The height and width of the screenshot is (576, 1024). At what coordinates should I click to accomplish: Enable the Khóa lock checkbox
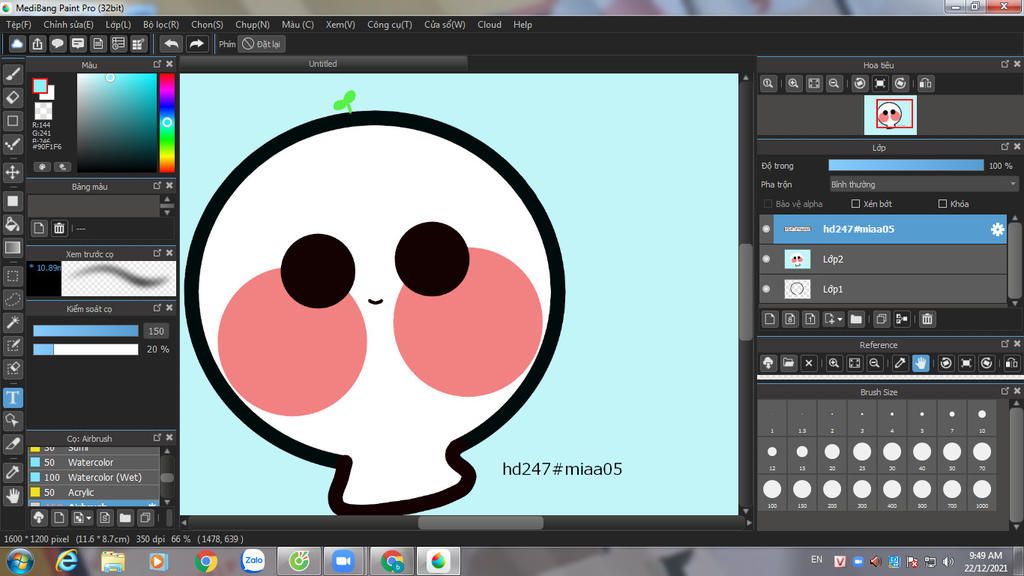tap(942, 204)
